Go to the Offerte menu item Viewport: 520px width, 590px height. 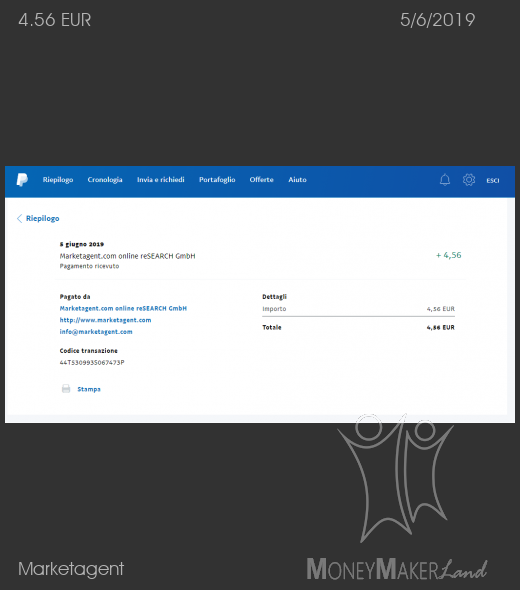pos(262,180)
